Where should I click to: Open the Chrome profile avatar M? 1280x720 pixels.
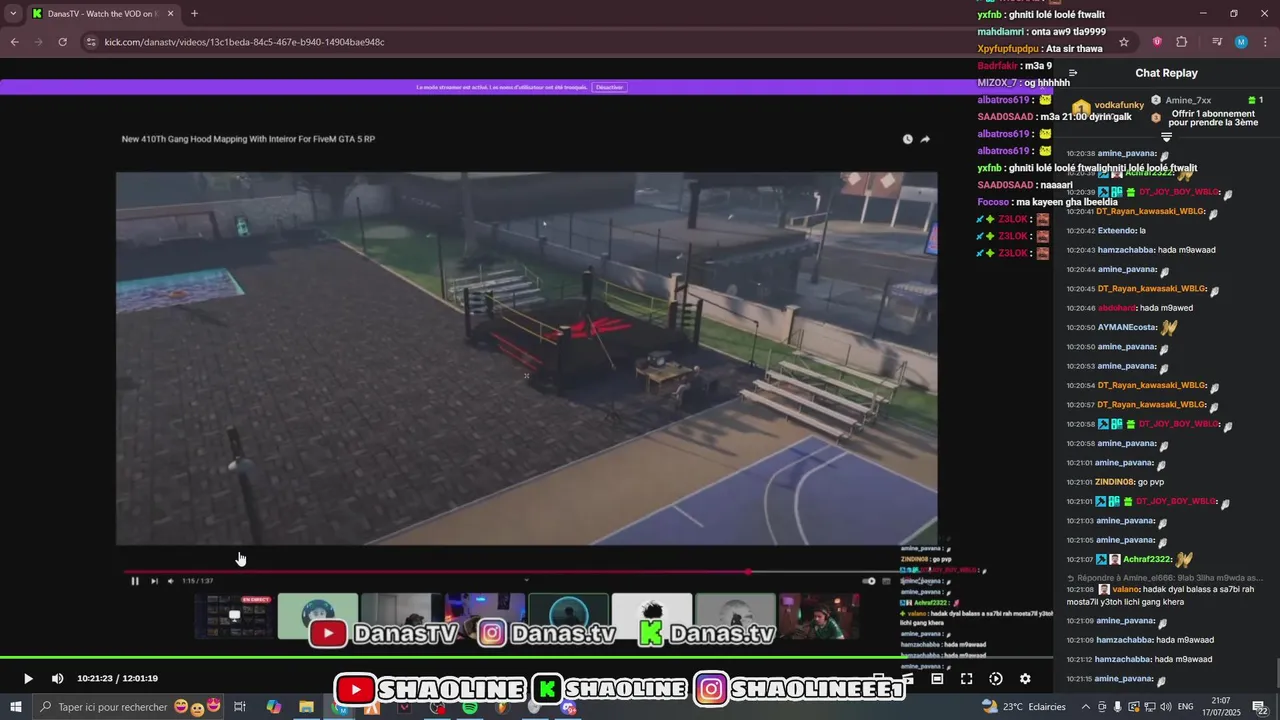click(x=1241, y=42)
